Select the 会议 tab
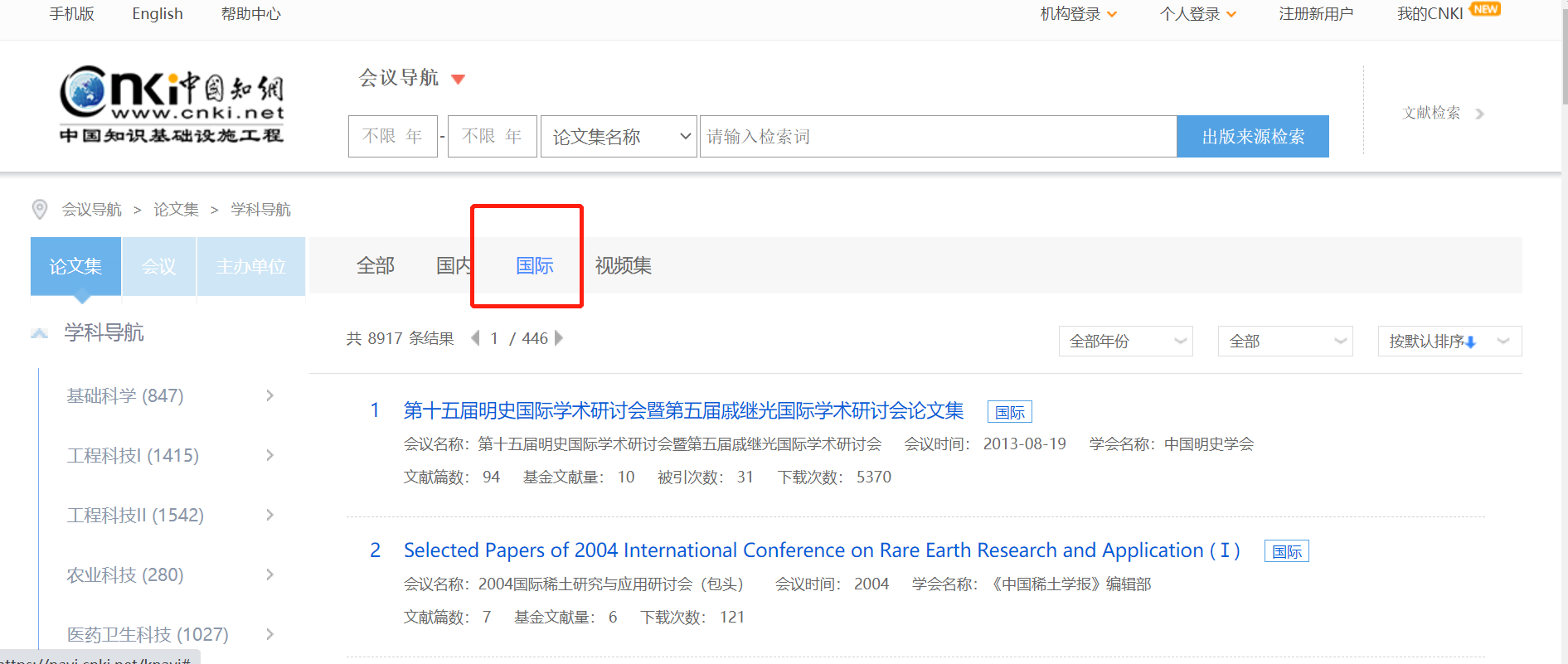 (158, 266)
